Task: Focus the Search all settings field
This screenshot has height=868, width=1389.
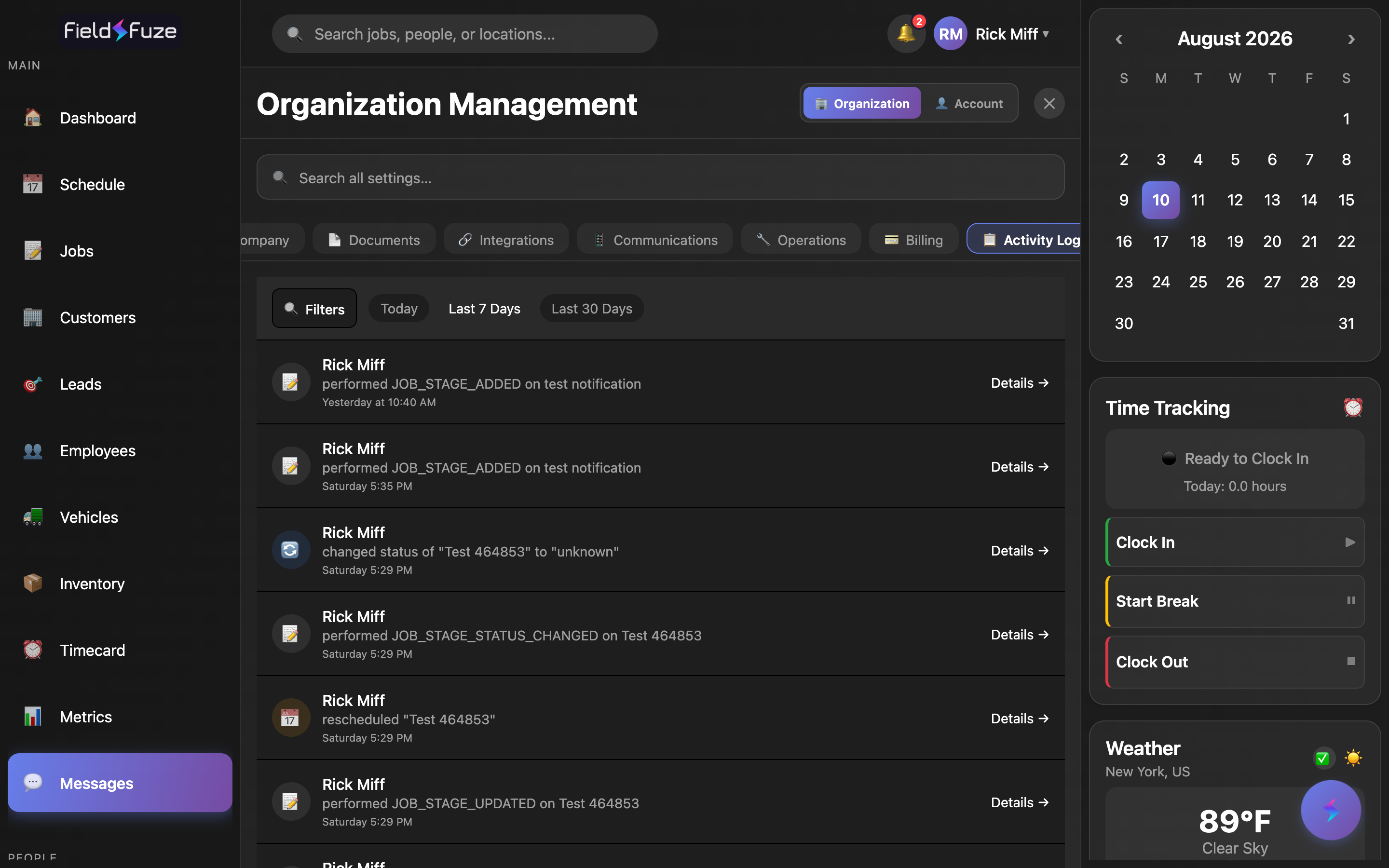Action: pyautogui.click(x=661, y=177)
